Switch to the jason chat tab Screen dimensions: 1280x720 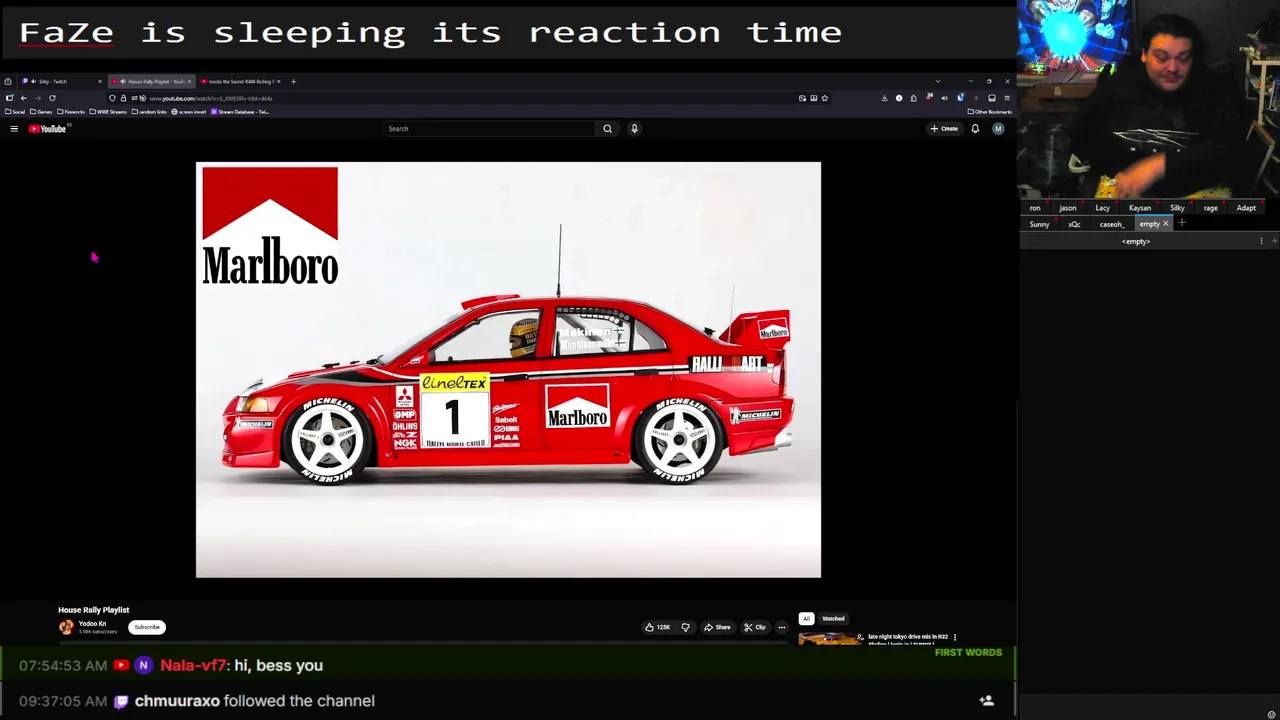tap(1068, 208)
